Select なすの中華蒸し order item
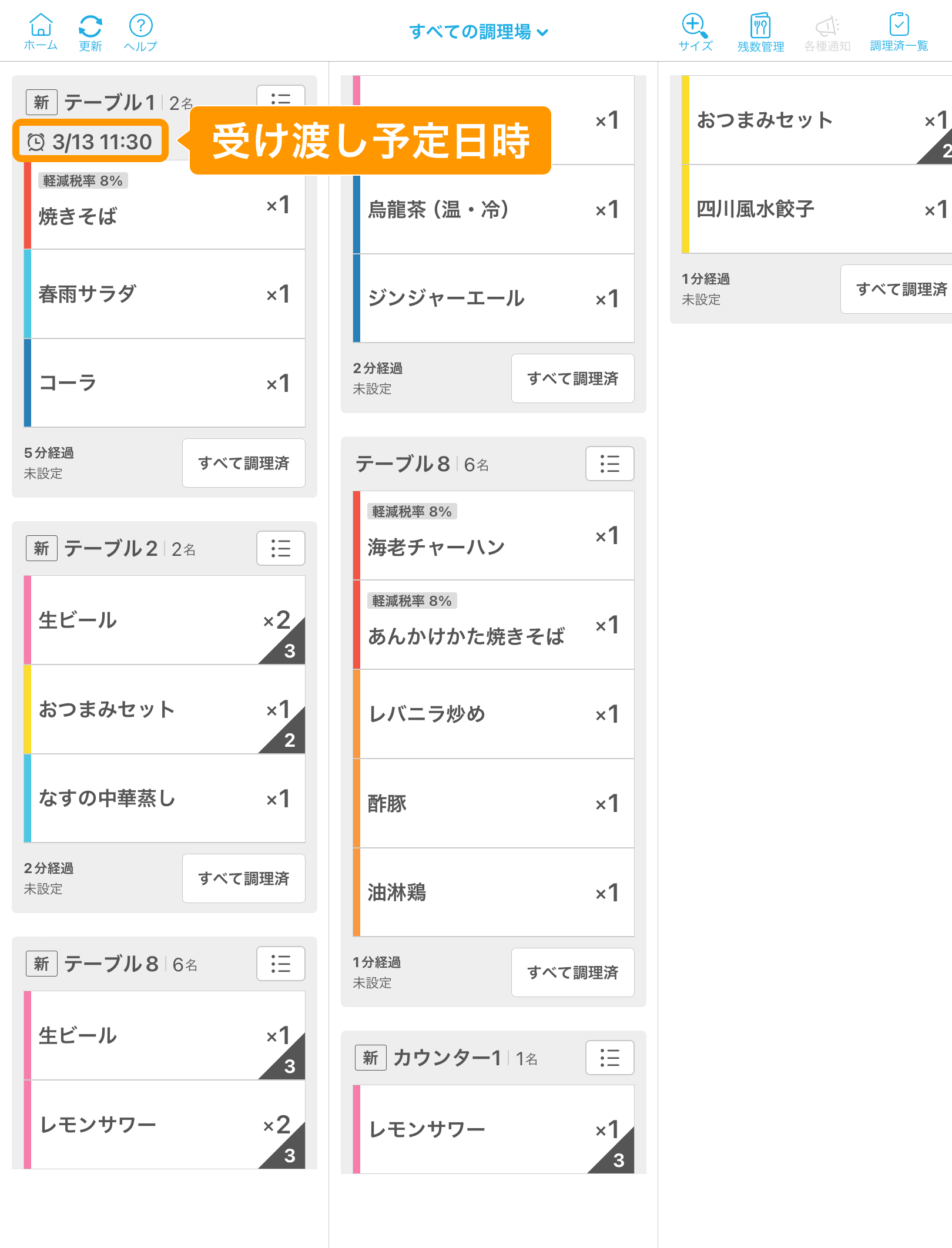The image size is (952, 1248). coord(165,799)
